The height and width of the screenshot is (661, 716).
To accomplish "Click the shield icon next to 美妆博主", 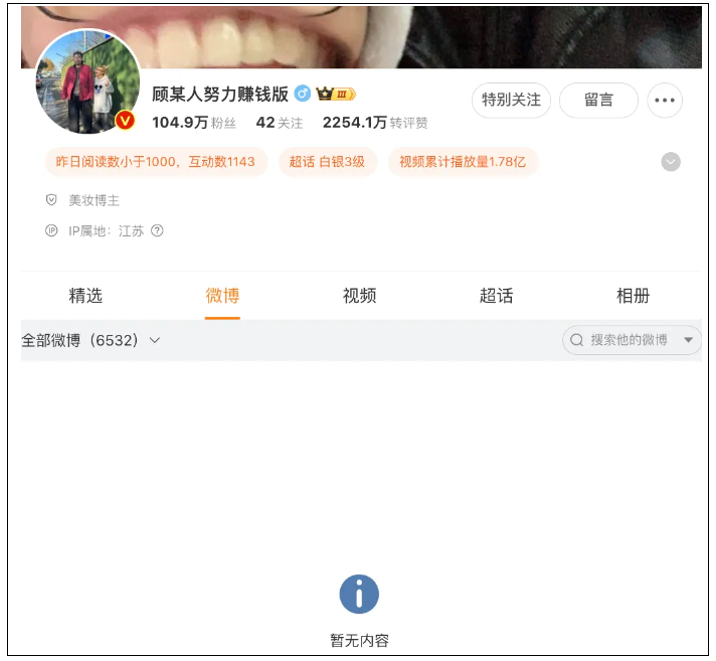I will [x=51, y=200].
